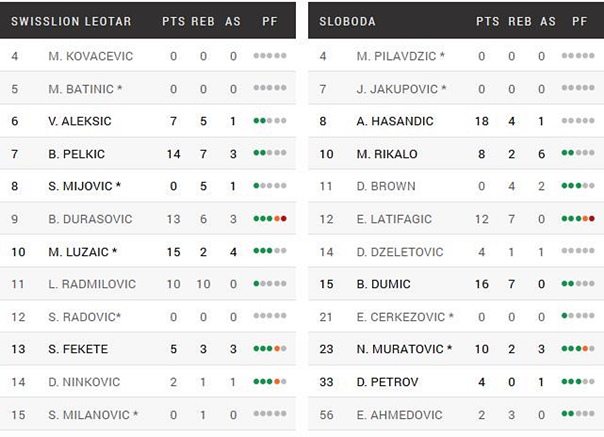Click PF header in Swisslion Leotar table

[270, 21]
